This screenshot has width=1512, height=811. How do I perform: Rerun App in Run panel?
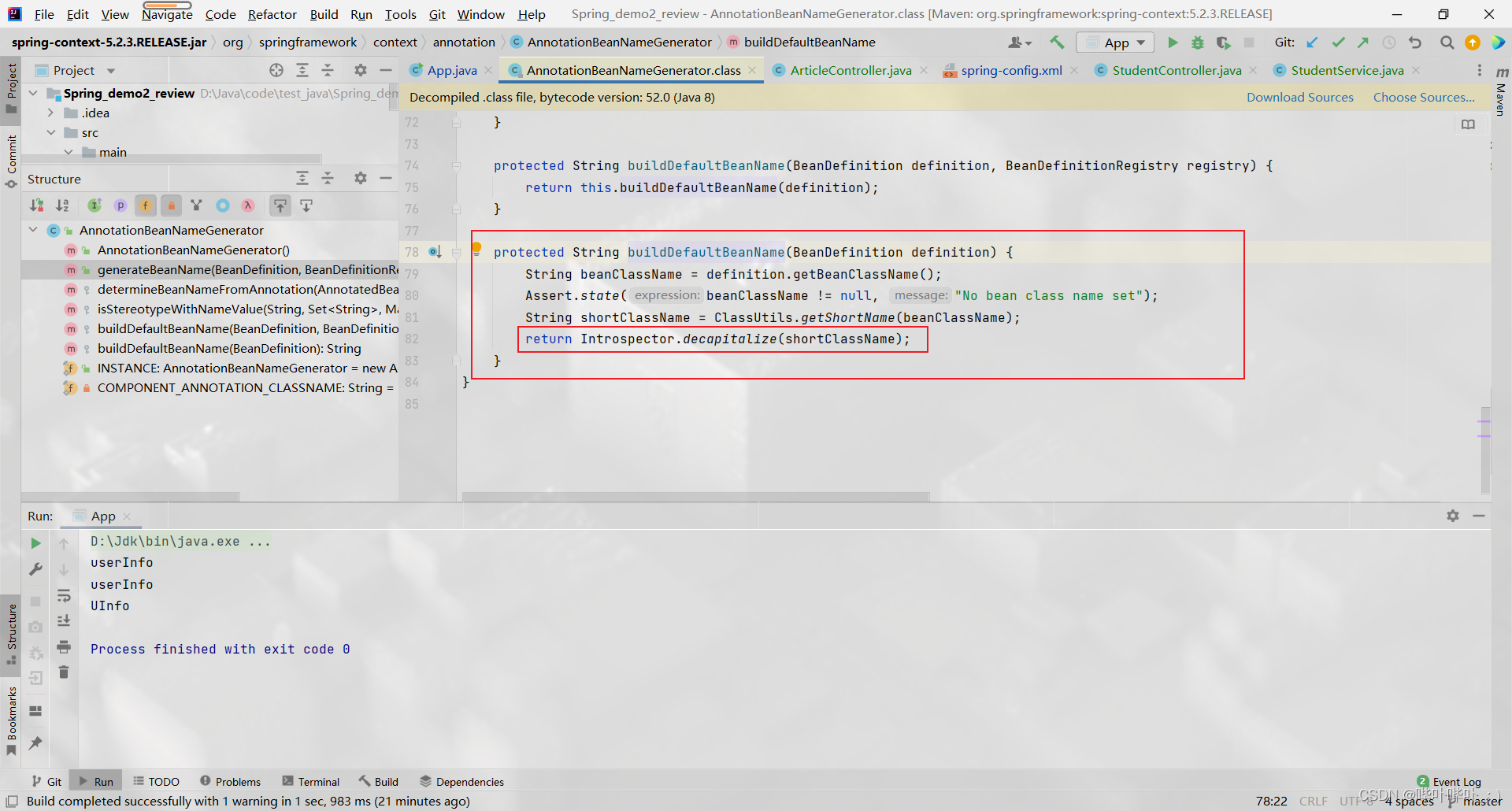35,543
